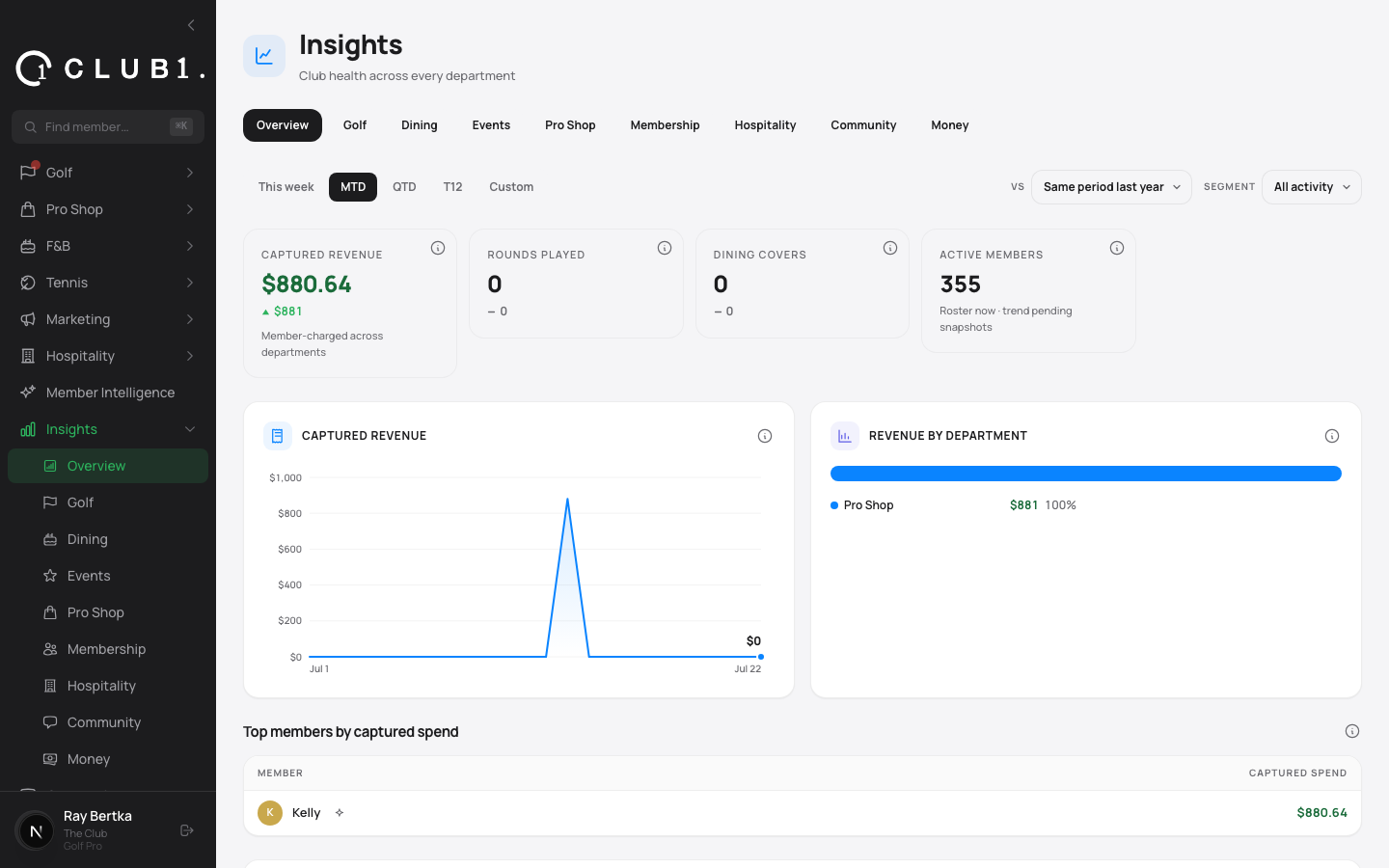Open Money under Insights in sidebar

pos(108,759)
